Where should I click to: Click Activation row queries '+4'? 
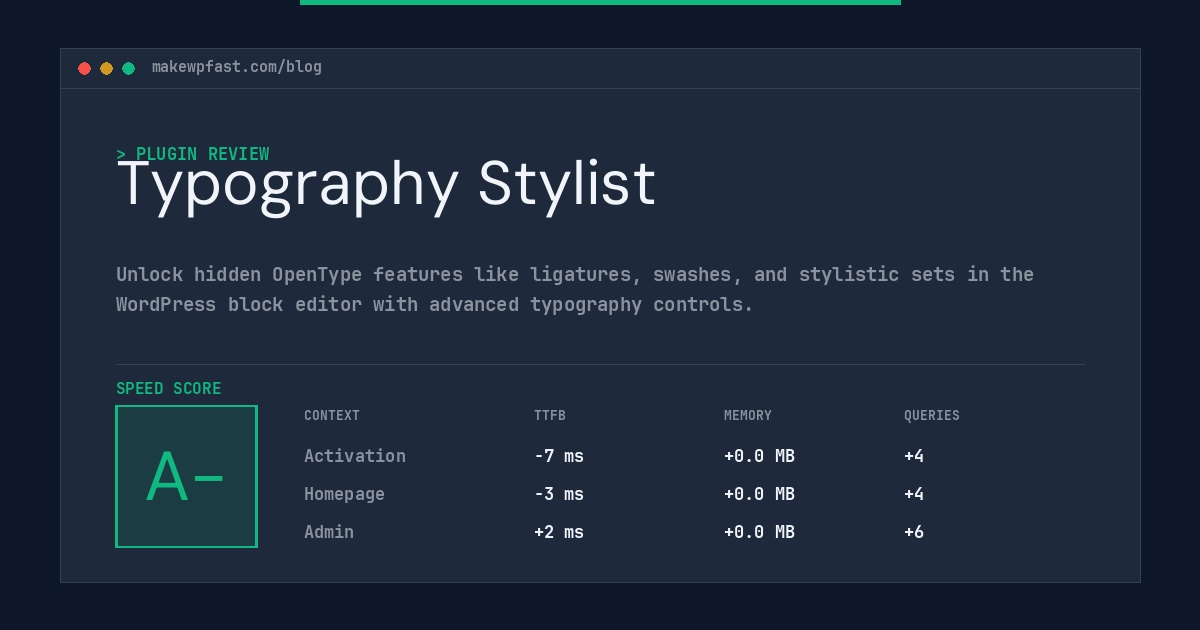tap(914, 456)
